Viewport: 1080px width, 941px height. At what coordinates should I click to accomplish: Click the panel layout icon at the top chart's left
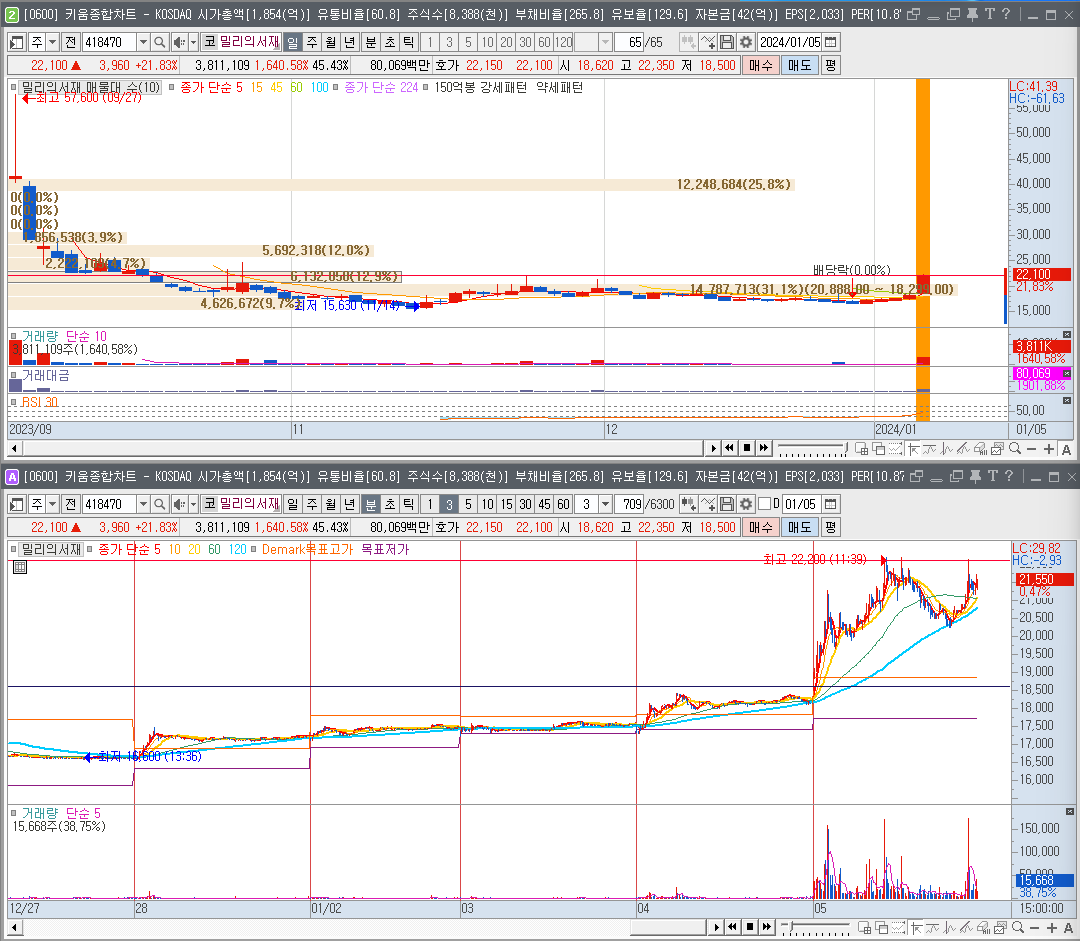17,43
